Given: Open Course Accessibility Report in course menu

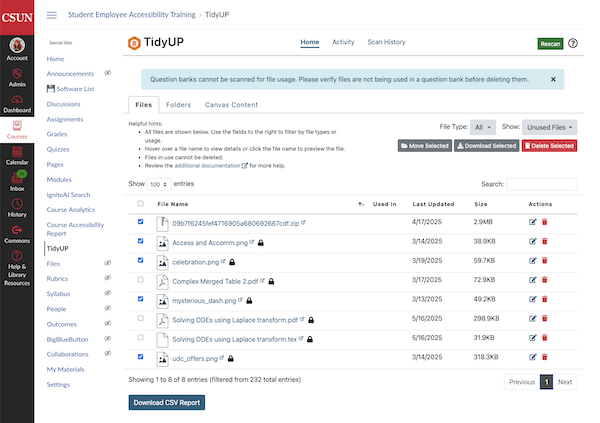Looking at the screenshot, I should click(75, 229).
